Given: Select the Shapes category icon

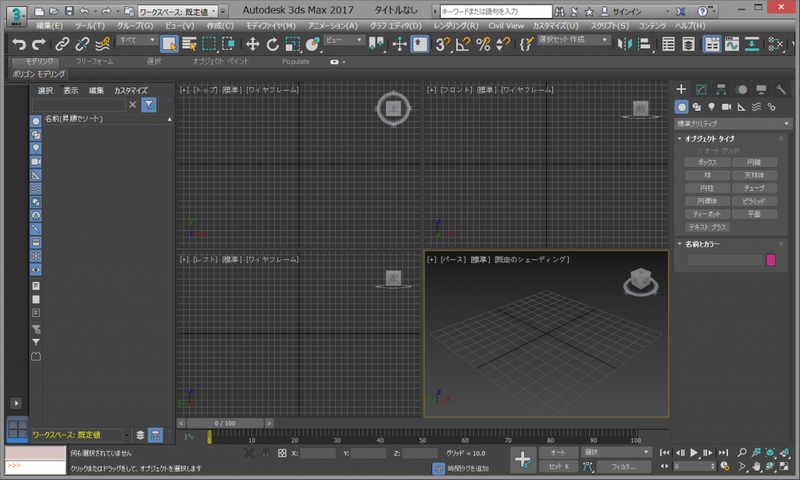Looking at the screenshot, I should (x=696, y=107).
